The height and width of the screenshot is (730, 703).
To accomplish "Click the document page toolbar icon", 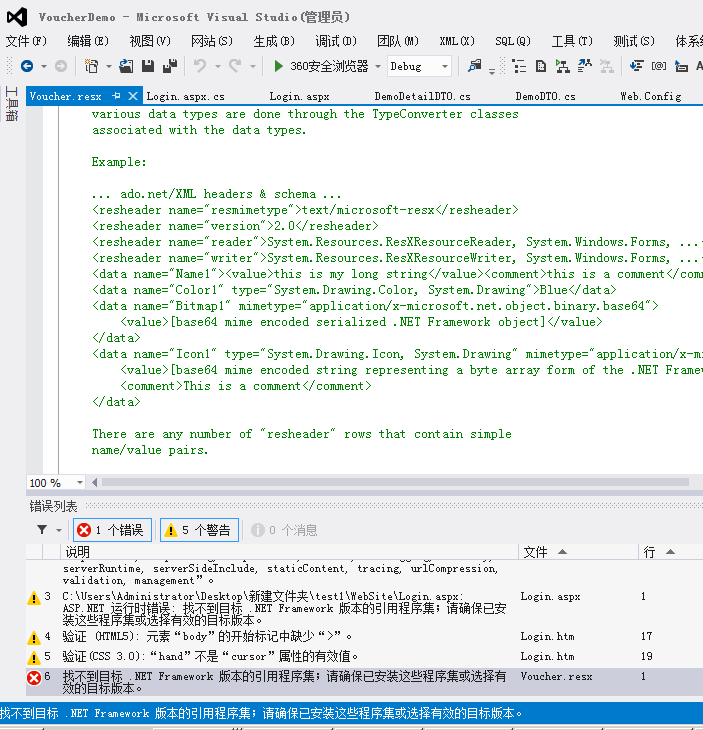I will (x=541, y=66).
